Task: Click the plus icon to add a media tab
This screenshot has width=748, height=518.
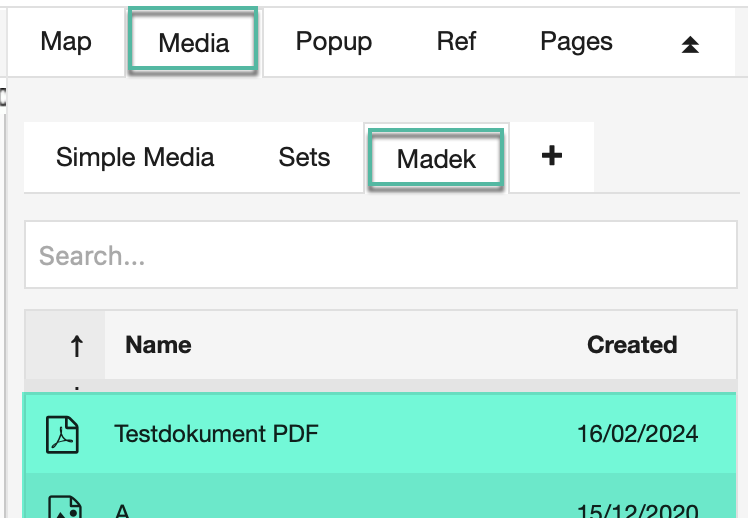Action: (551, 156)
